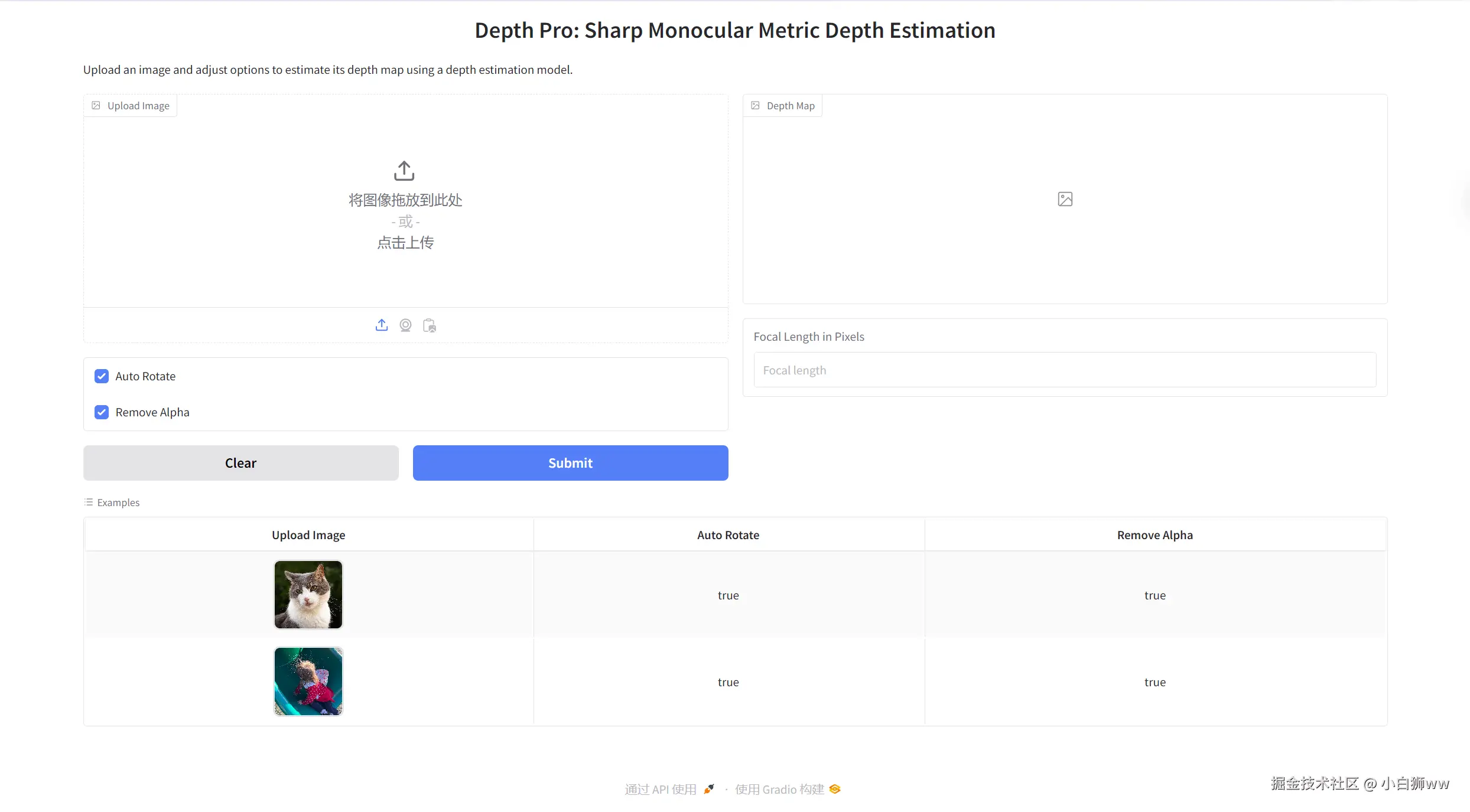
Task: Uncheck the Auto Rotate checkbox
Action: click(x=102, y=376)
